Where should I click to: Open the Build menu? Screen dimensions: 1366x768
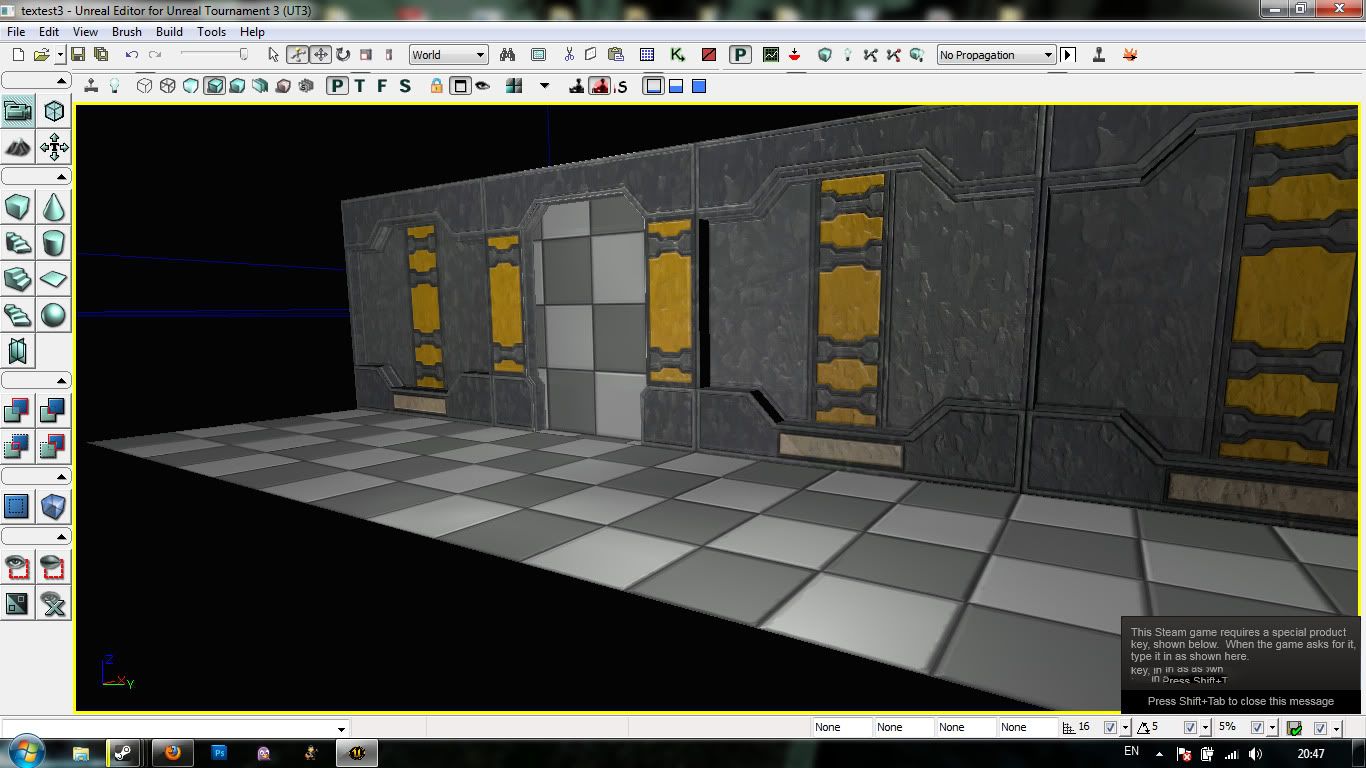point(169,31)
